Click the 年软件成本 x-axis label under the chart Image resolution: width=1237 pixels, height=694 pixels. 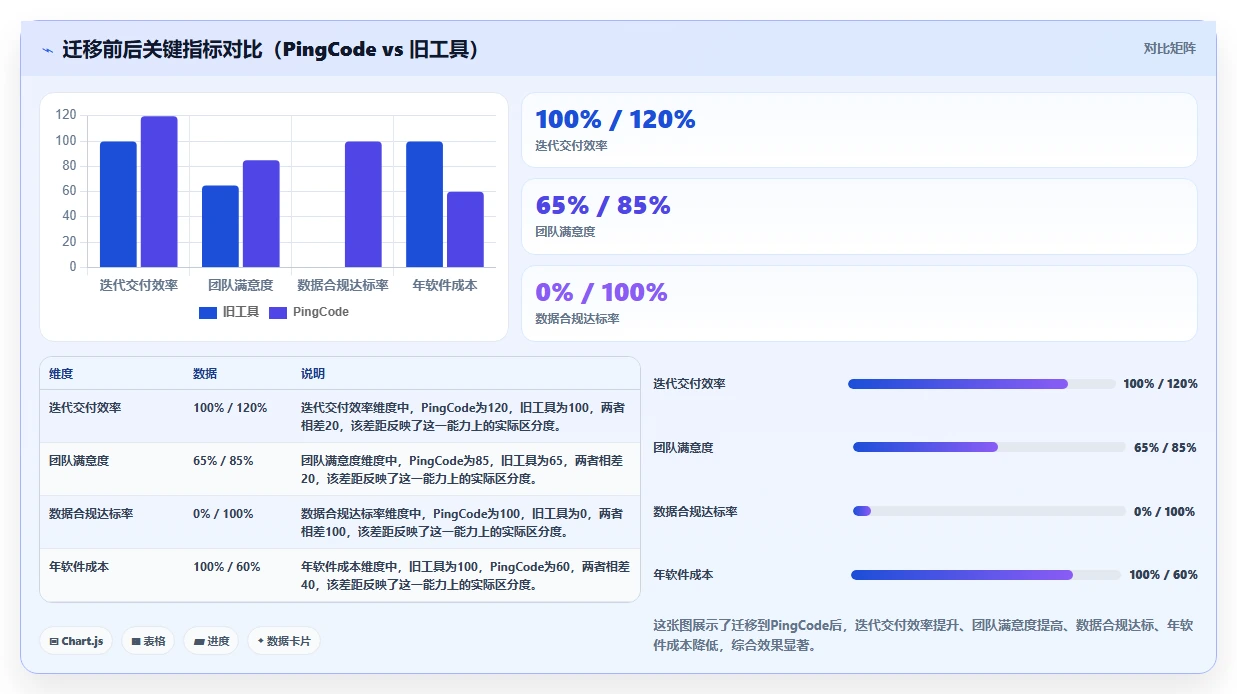[x=445, y=285]
